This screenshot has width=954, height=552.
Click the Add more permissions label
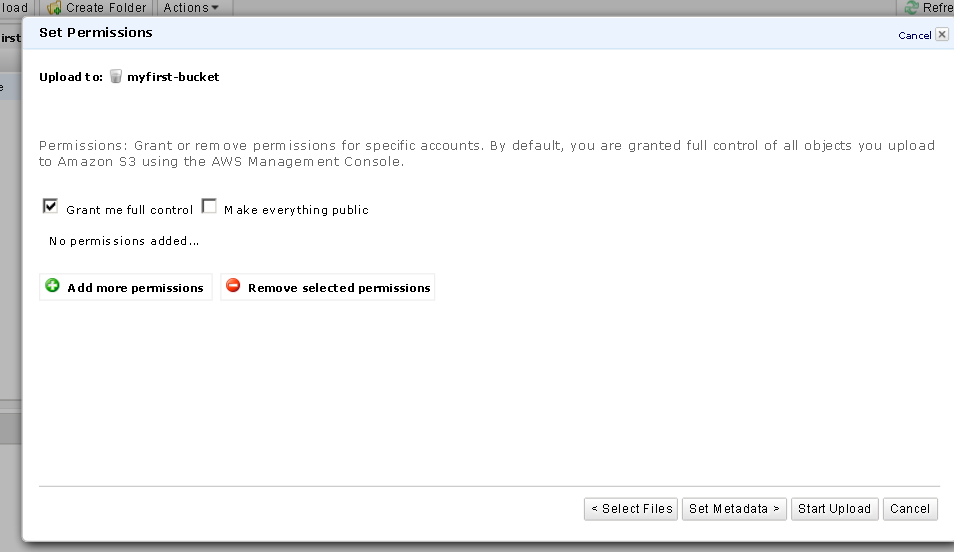coord(135,288)
